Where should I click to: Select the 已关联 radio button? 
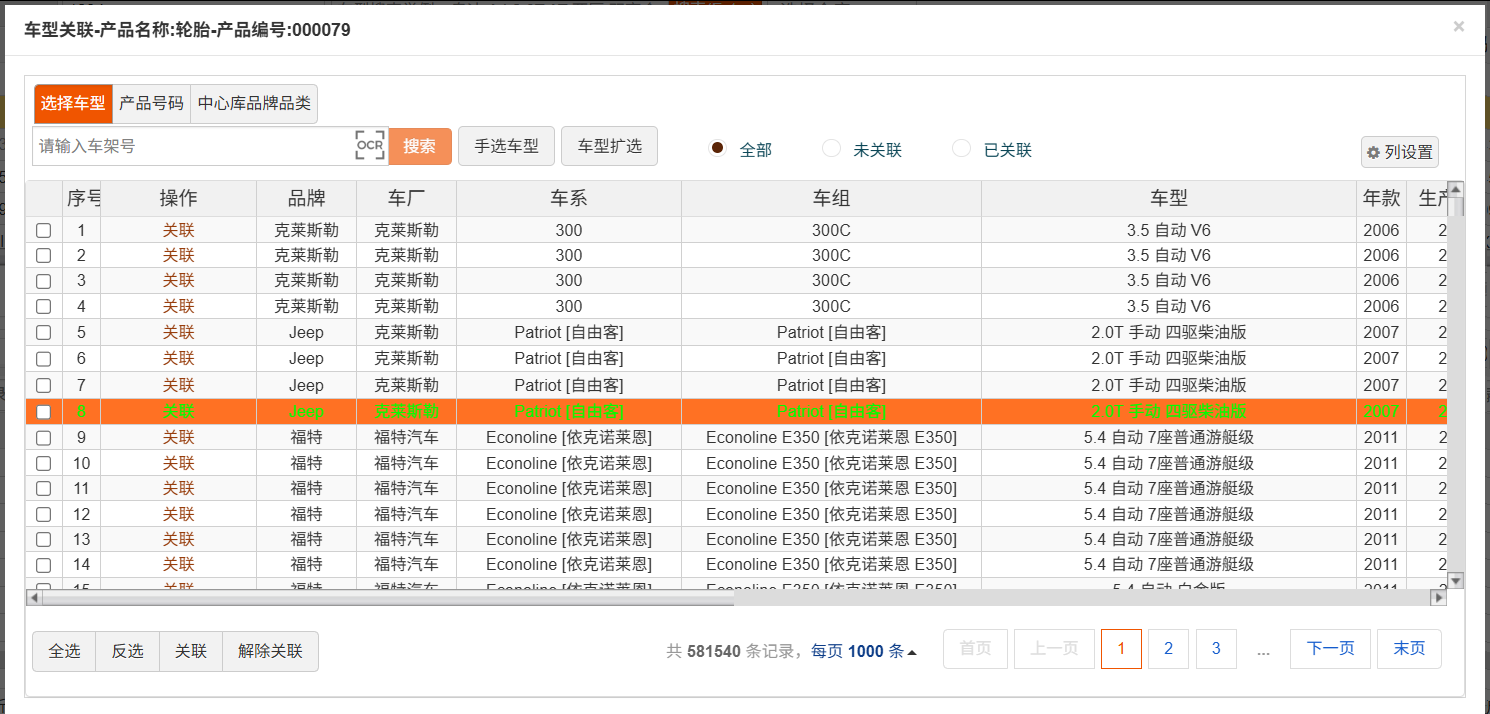click(x=961, y=149)
